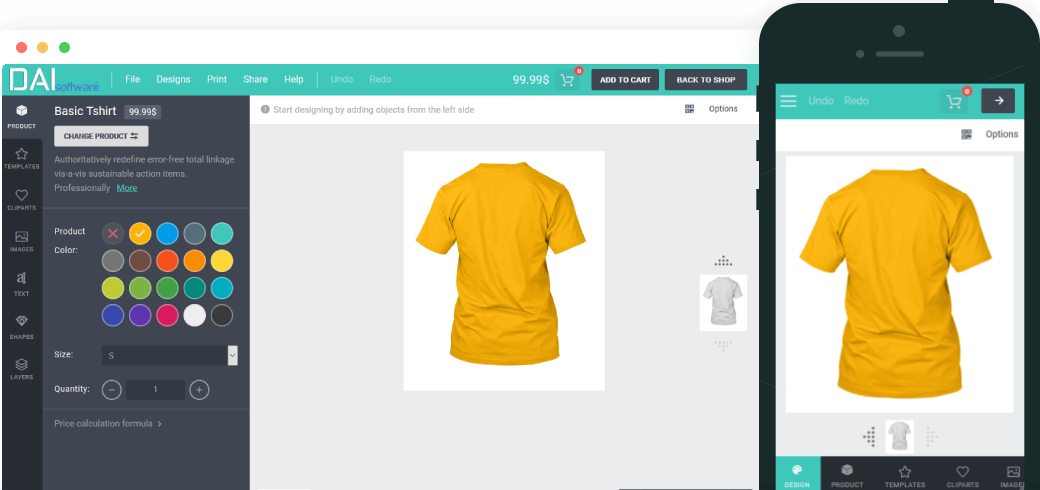Click Back To Shop button
The image size is (1040, 490).
[x=706, y=80]
